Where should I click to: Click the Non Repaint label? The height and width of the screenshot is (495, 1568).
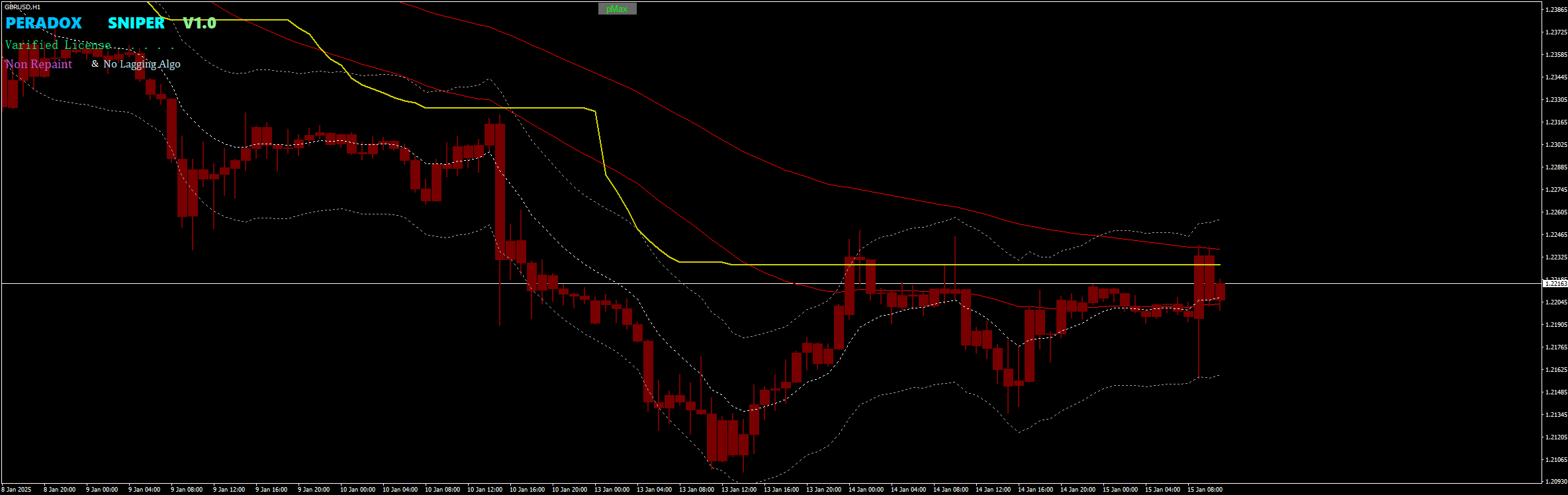[38, 64]
